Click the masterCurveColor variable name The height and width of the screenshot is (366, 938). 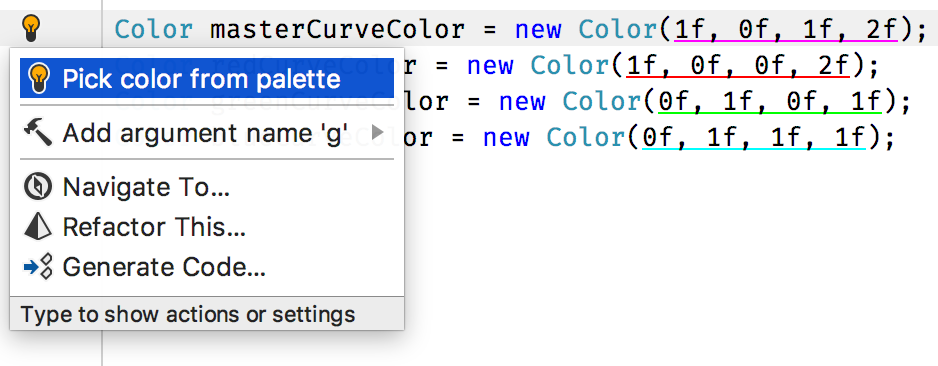pyautogui.click(x=337, y=29)
